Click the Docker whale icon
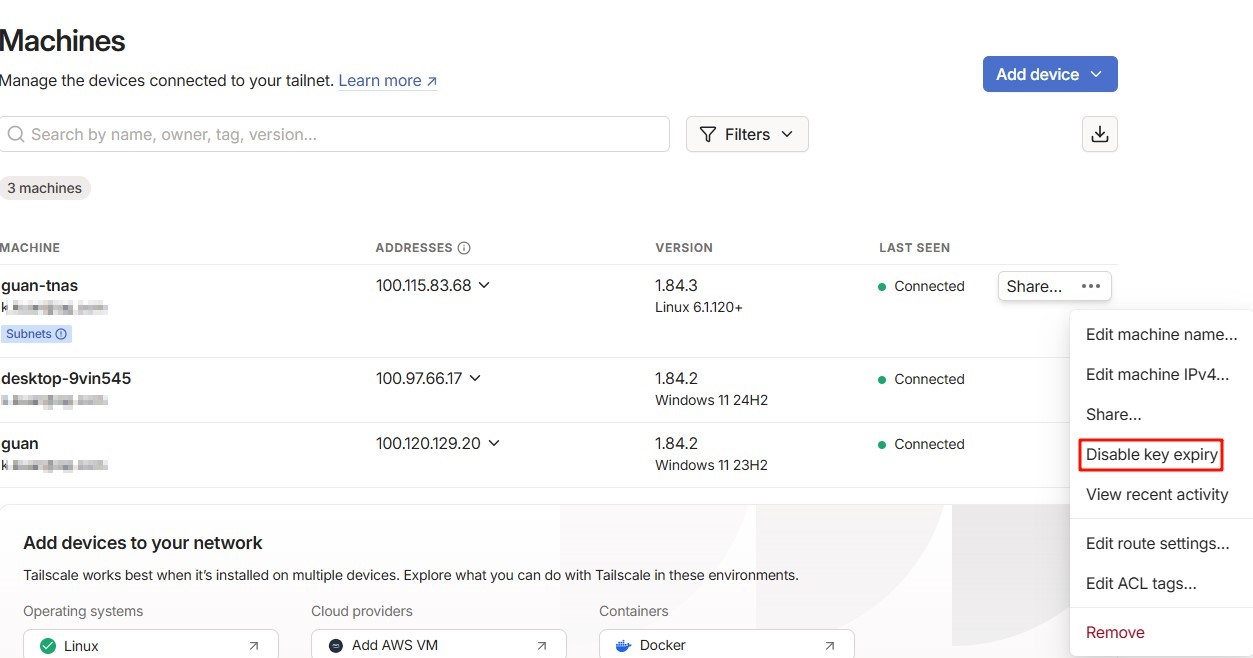The width and height of the screenshot is (1253, 658). (624, 646)
